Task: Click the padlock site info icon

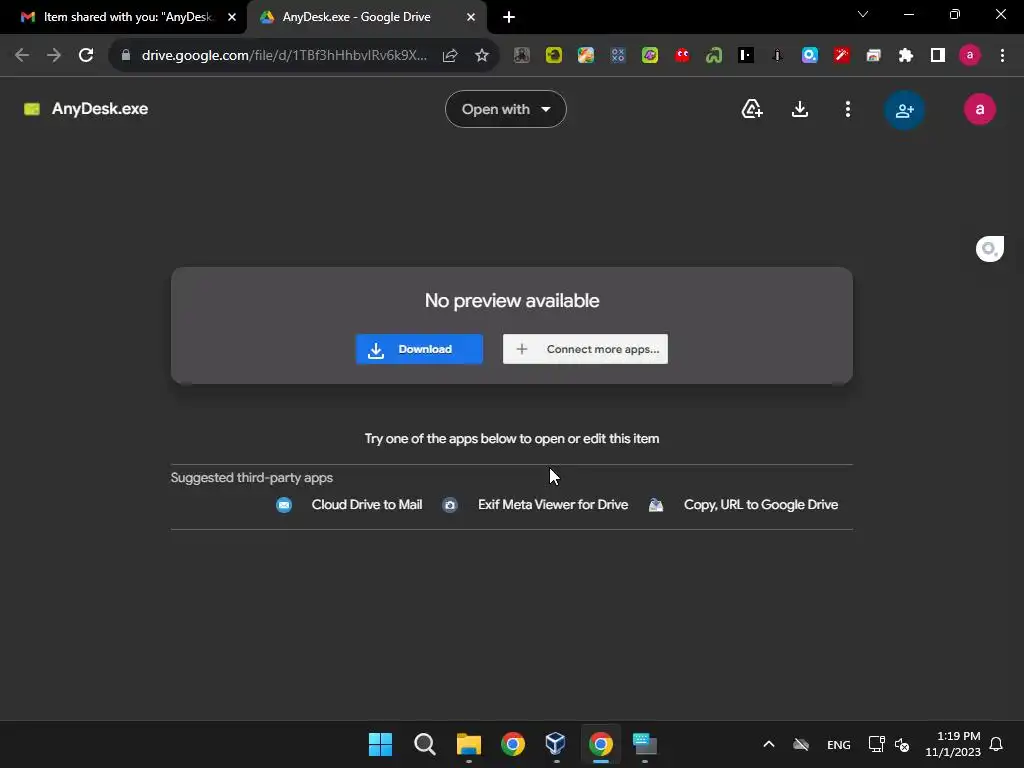Action: pos(126,56)
